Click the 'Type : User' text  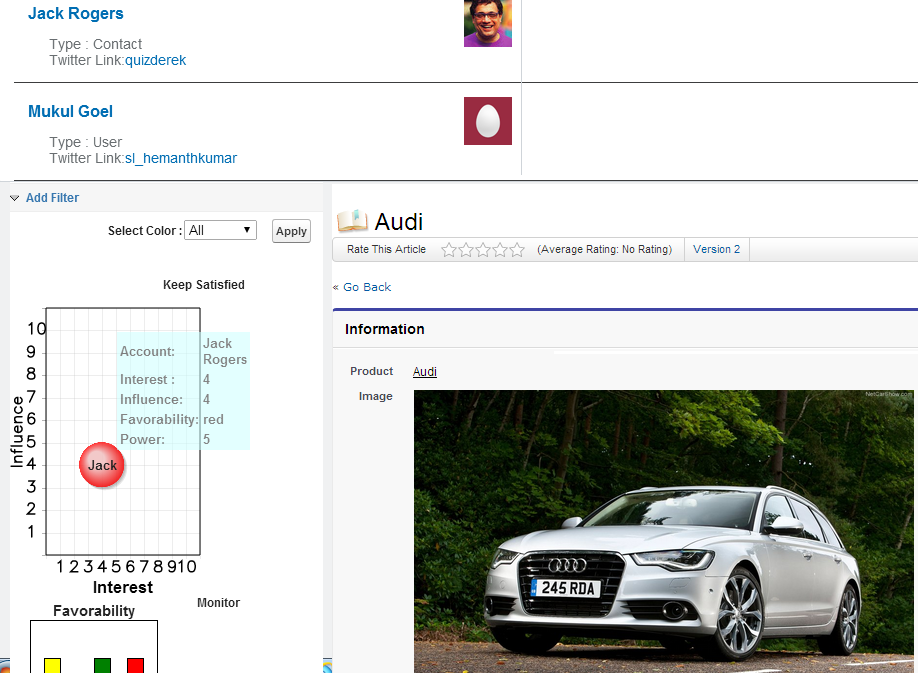85,142
